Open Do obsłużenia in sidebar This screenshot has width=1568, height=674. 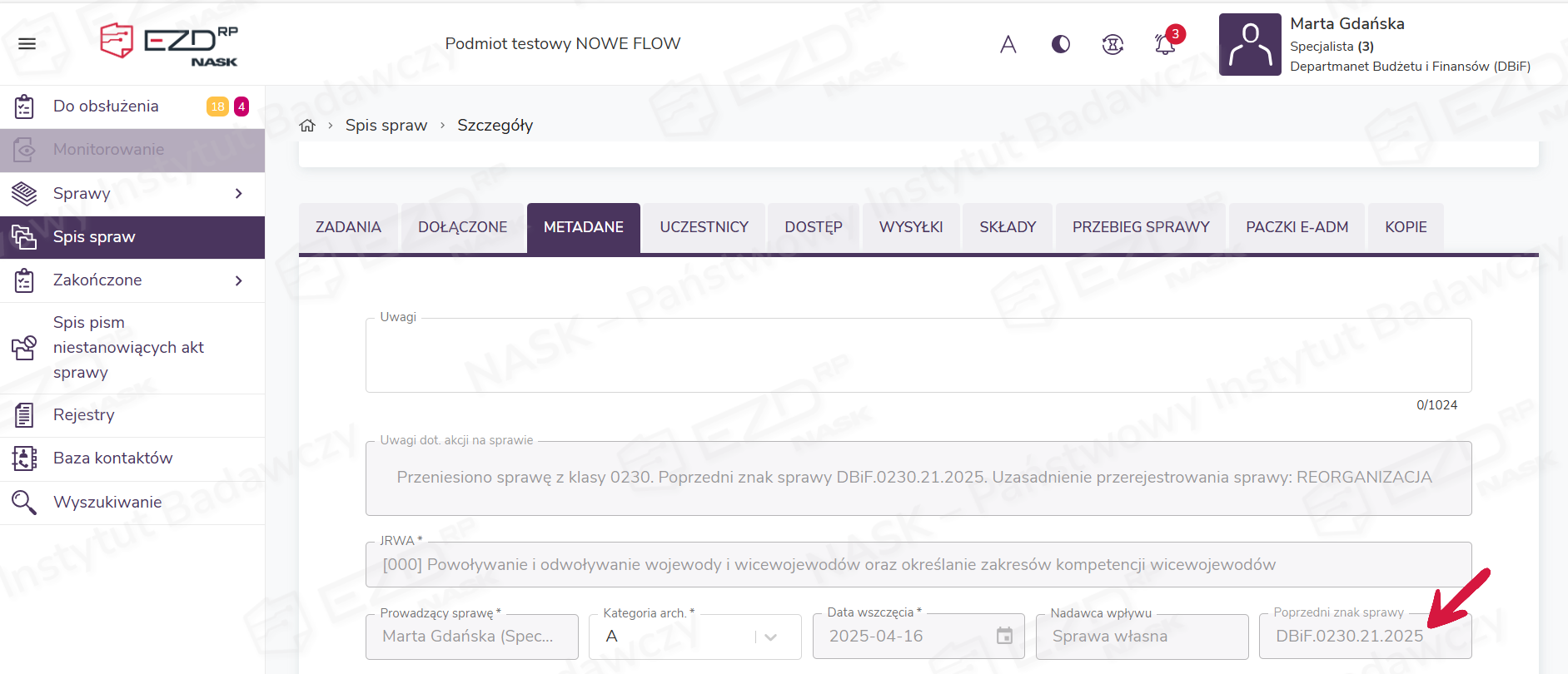coord(106,107)
